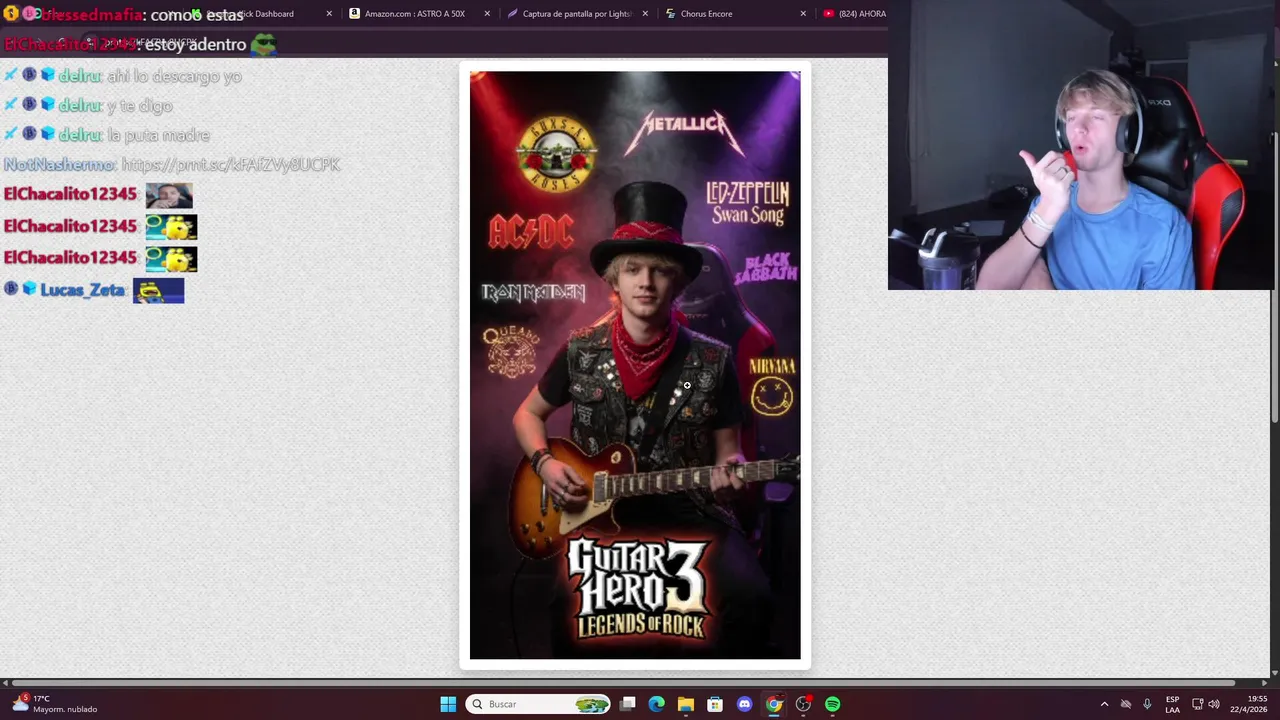1280x720 pixels.
Task: Click the YouTube favicon on the AHORA tab
Action: pyautogui.click(x=829, y=14)
